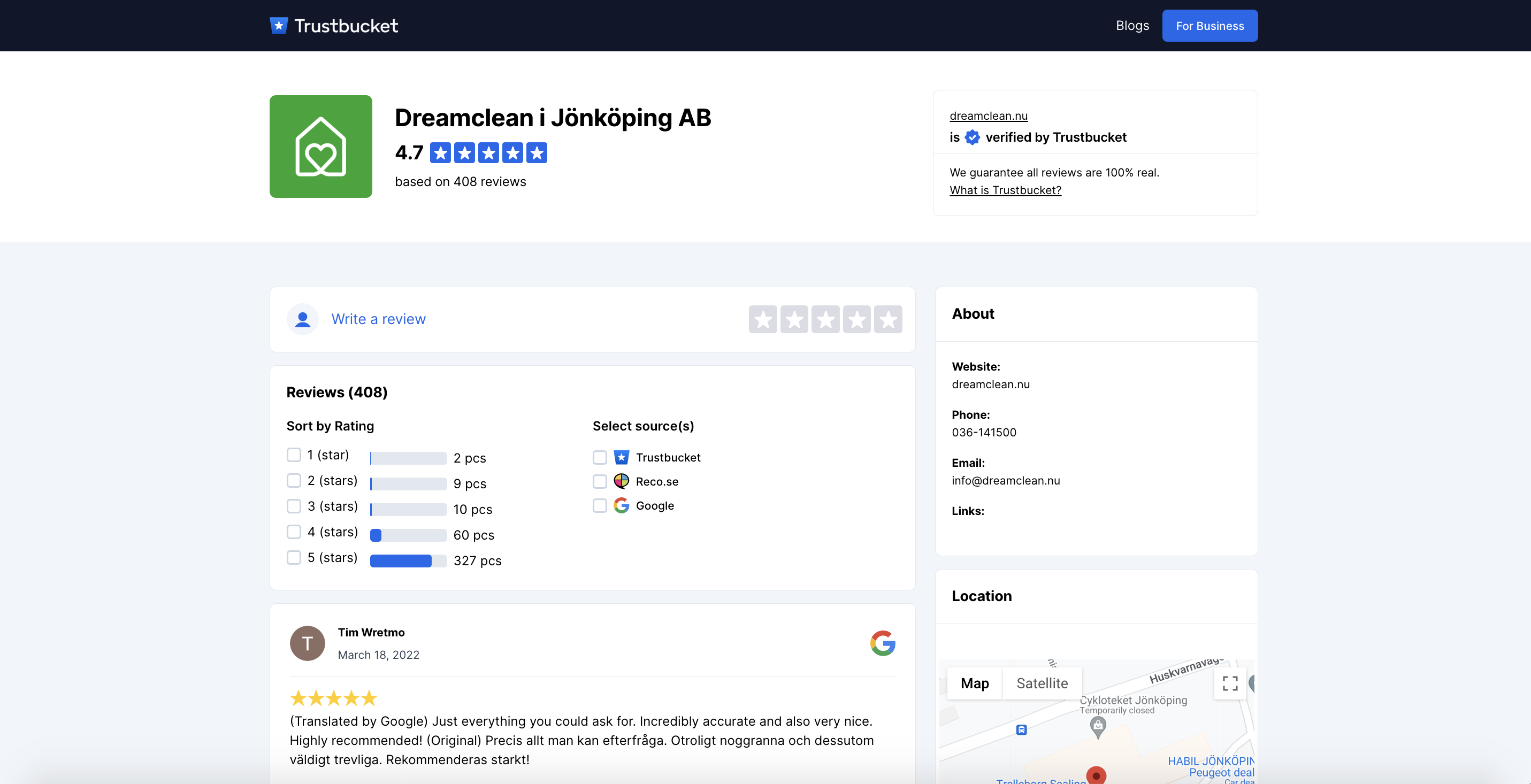Screen dimensions: 1531x784
Task: Click the Google source G icon
Action: pos(621,505)
